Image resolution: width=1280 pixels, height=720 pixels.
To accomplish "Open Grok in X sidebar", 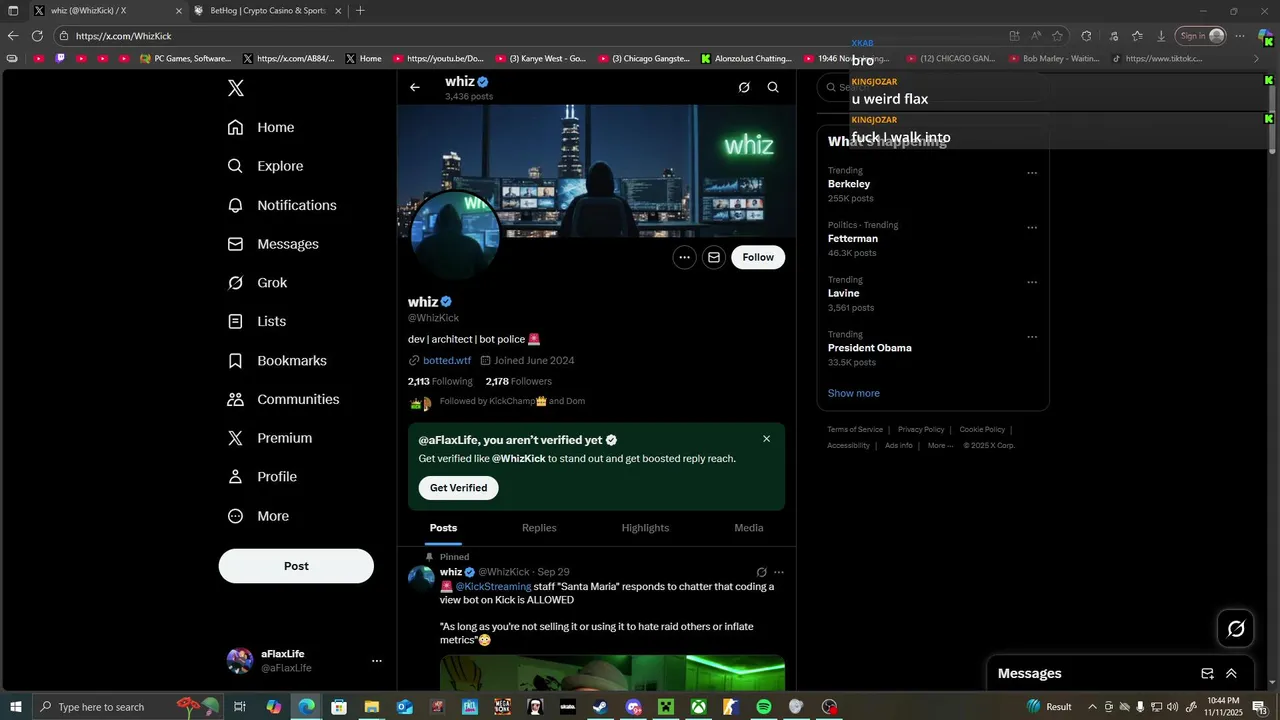I will 257,283.
